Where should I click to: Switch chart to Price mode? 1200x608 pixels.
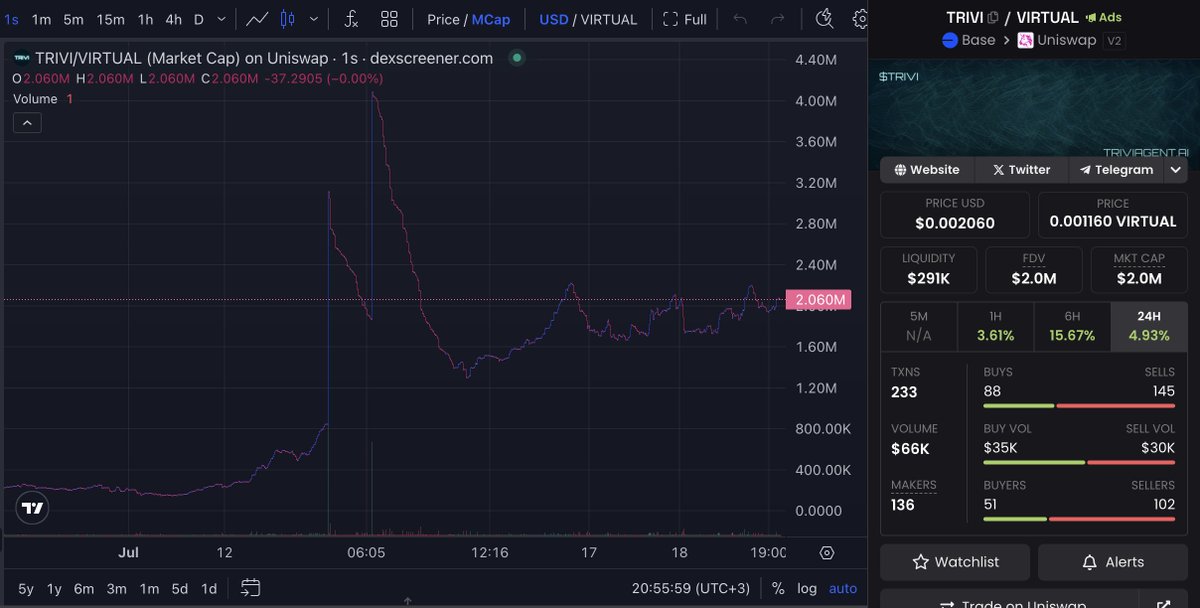tap(443, 19)
